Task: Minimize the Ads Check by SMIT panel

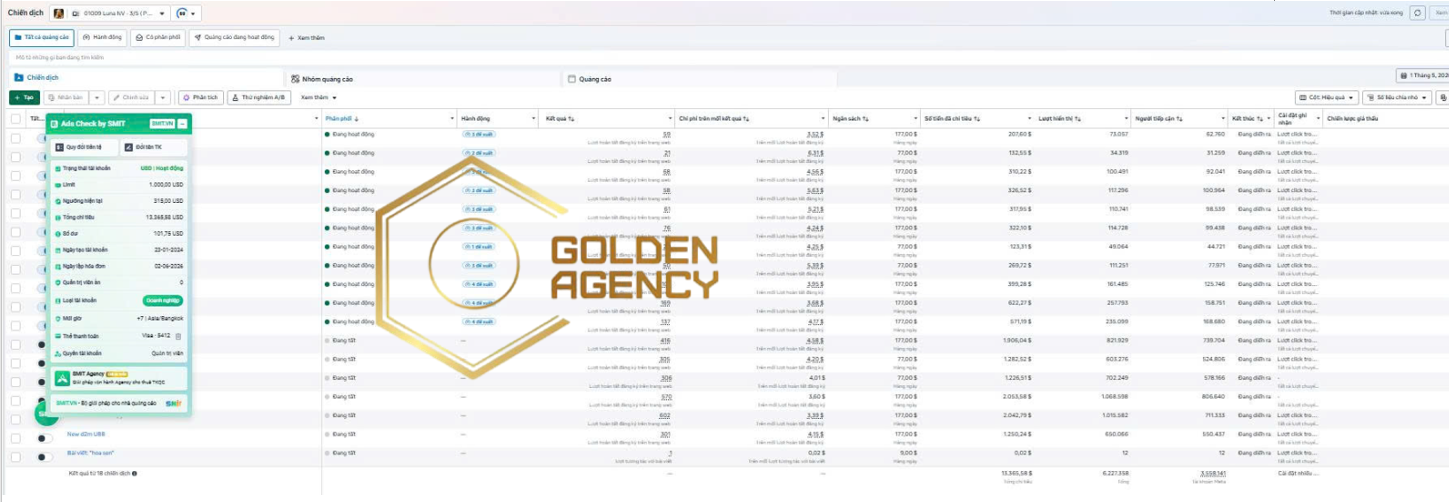Action: coord(183,123)
